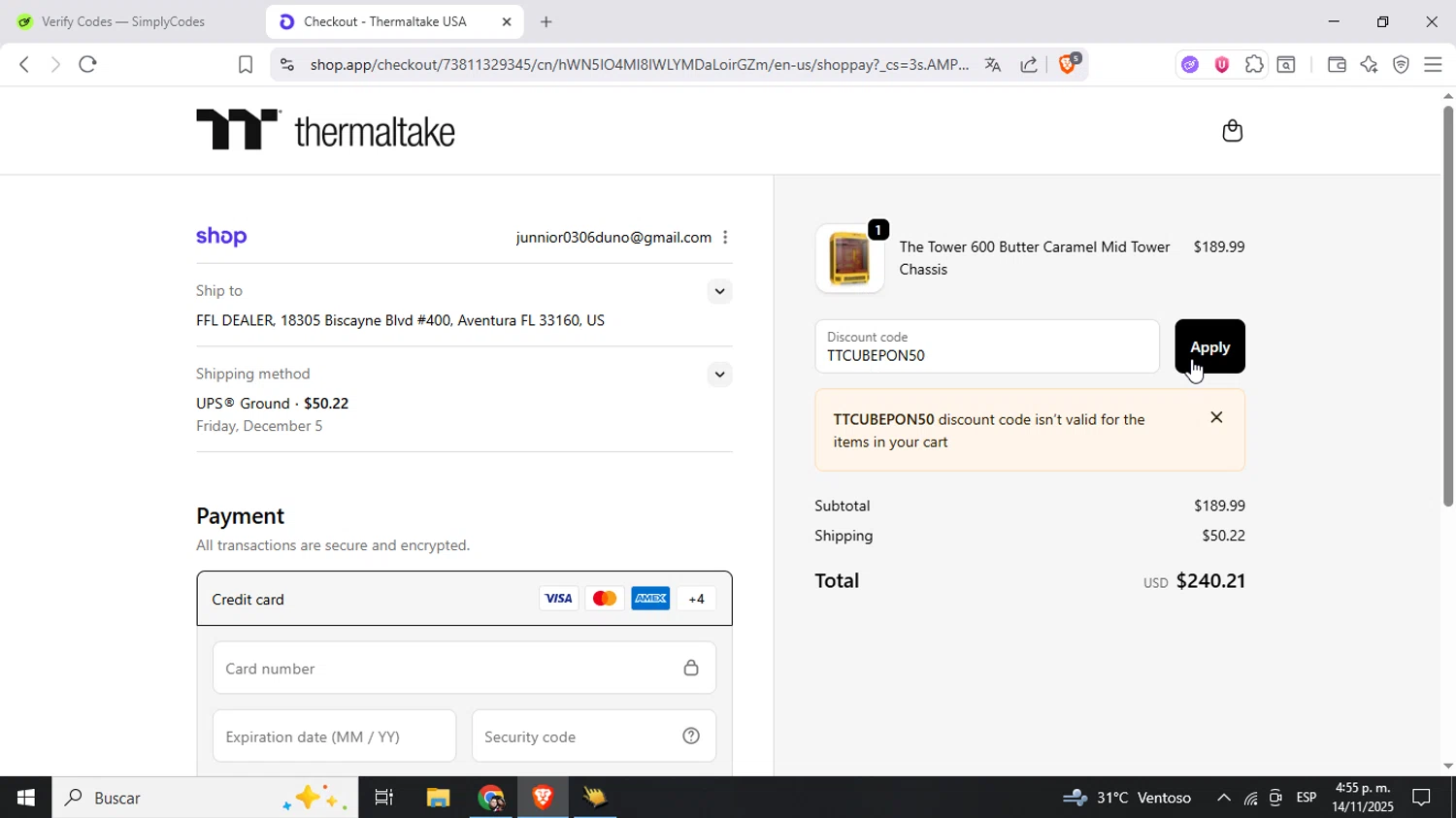Click the Thermaltake logo

point(325,130)
